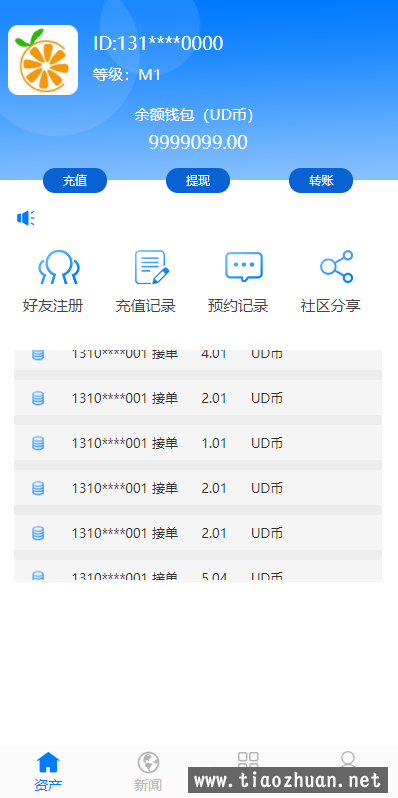Open the profile person bottom tab

[x=348, y=759]
